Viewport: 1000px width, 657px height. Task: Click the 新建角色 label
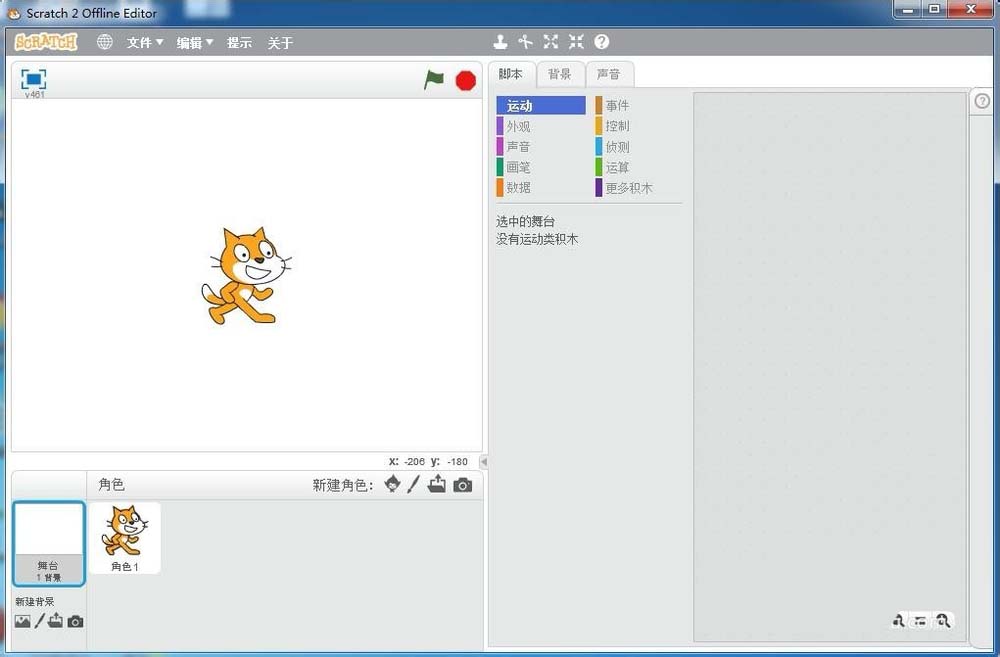pos(343,485)
